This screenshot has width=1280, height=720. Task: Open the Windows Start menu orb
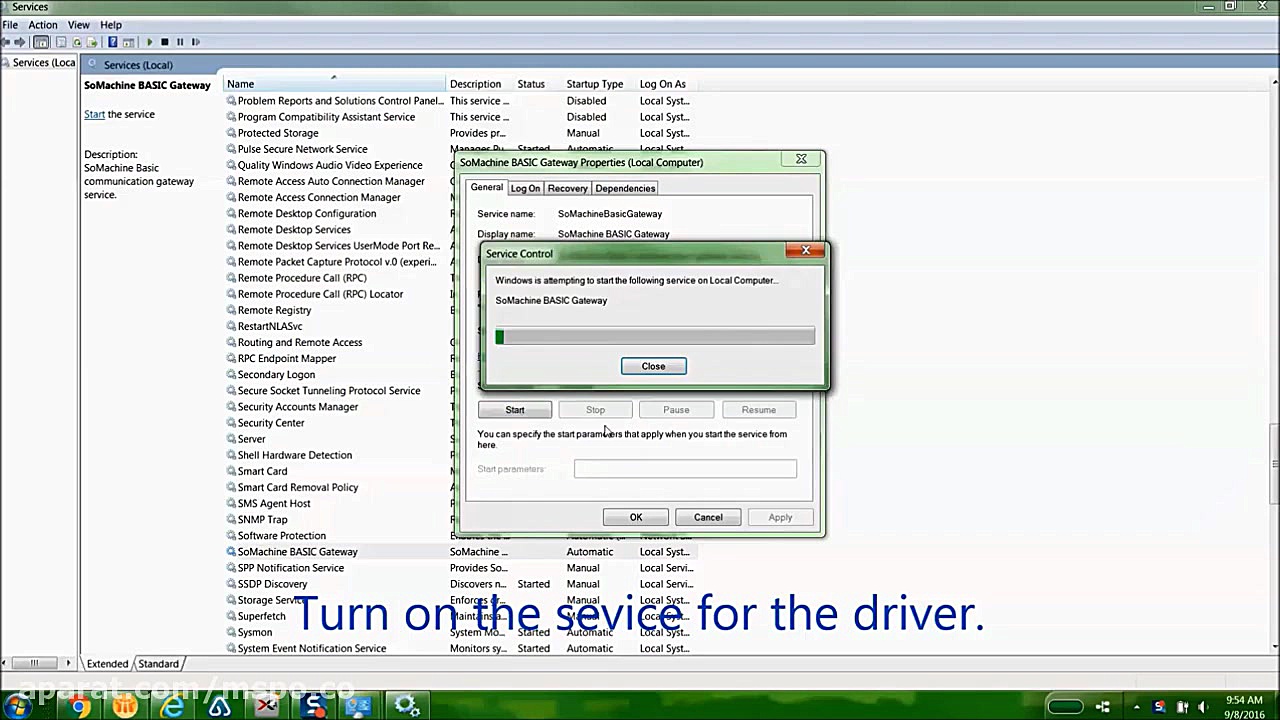click(17, 706)
